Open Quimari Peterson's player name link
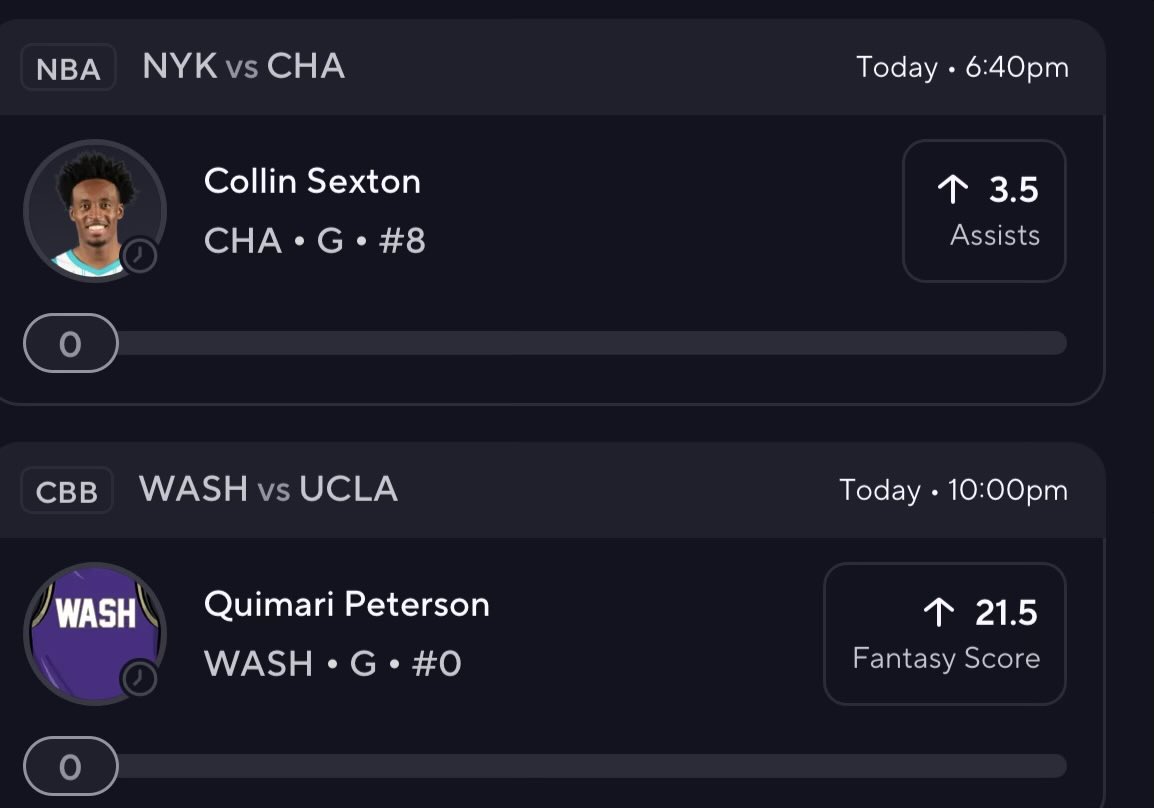This screenshot has height=808, width=1154. [x=346, y=604]
